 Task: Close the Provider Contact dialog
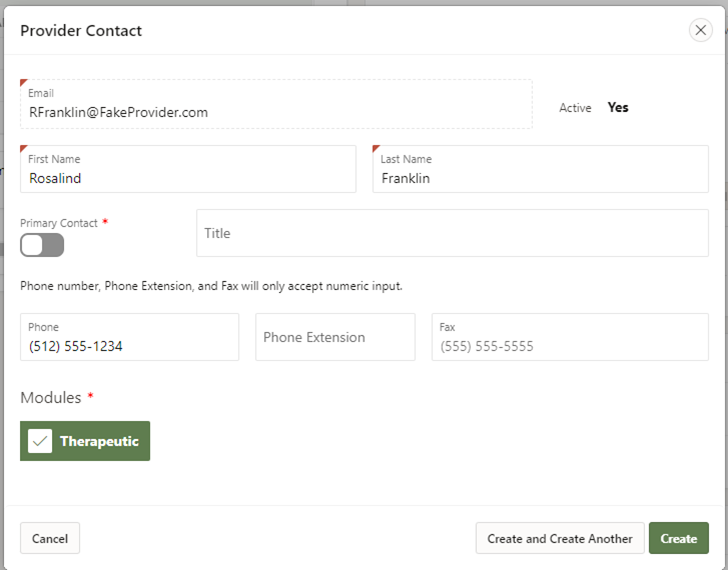[x=701, y=30]
